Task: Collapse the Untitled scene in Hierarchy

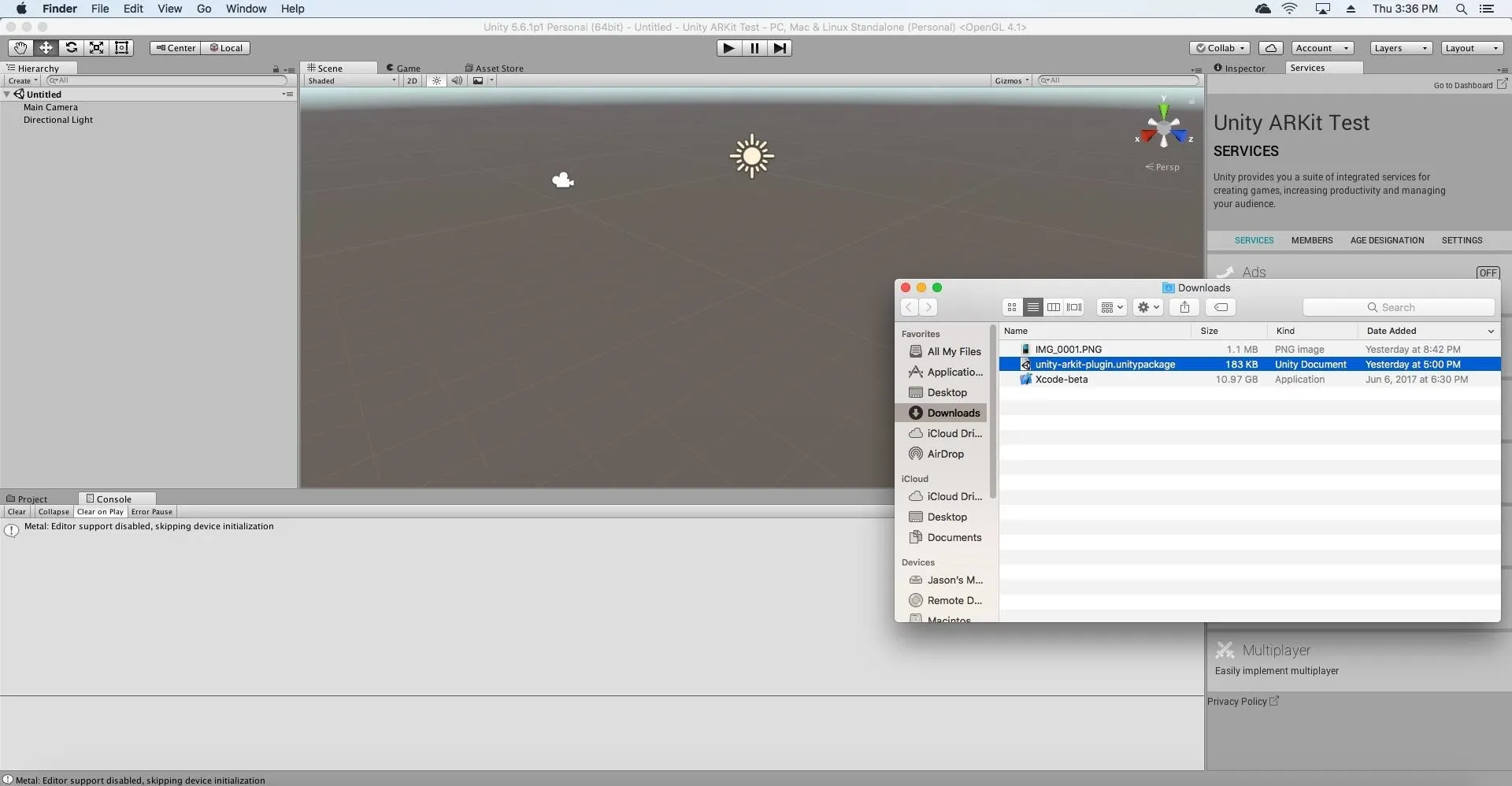Action: 7,95
